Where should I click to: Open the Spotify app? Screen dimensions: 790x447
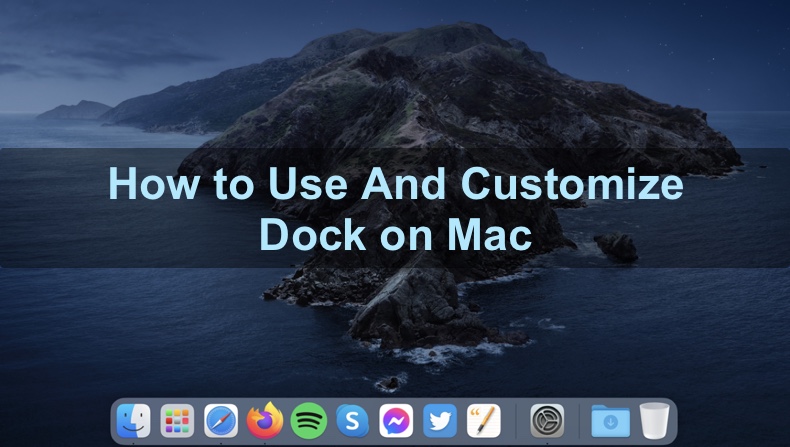pyautogui.click(x=309, y=421)
